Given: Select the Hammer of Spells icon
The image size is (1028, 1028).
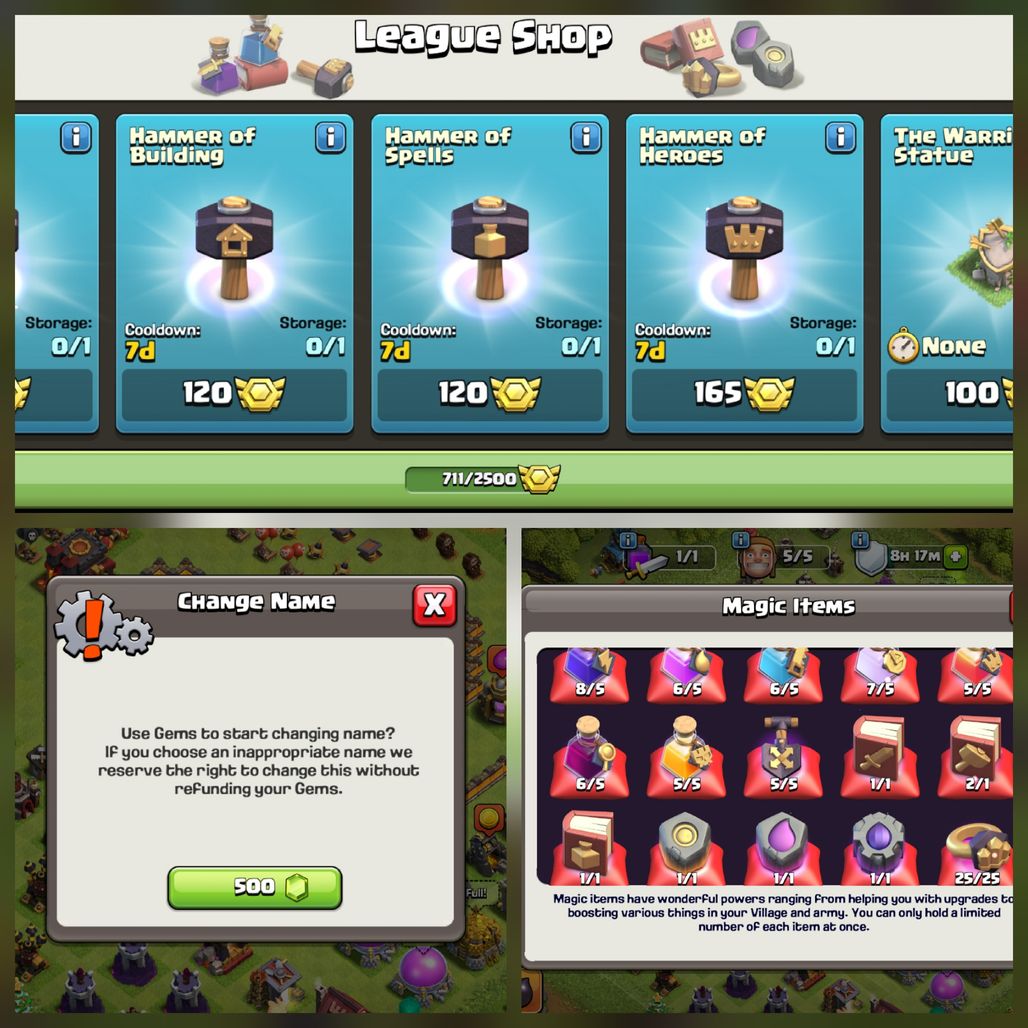Looking at the screenshot, I should click(490, 247).
